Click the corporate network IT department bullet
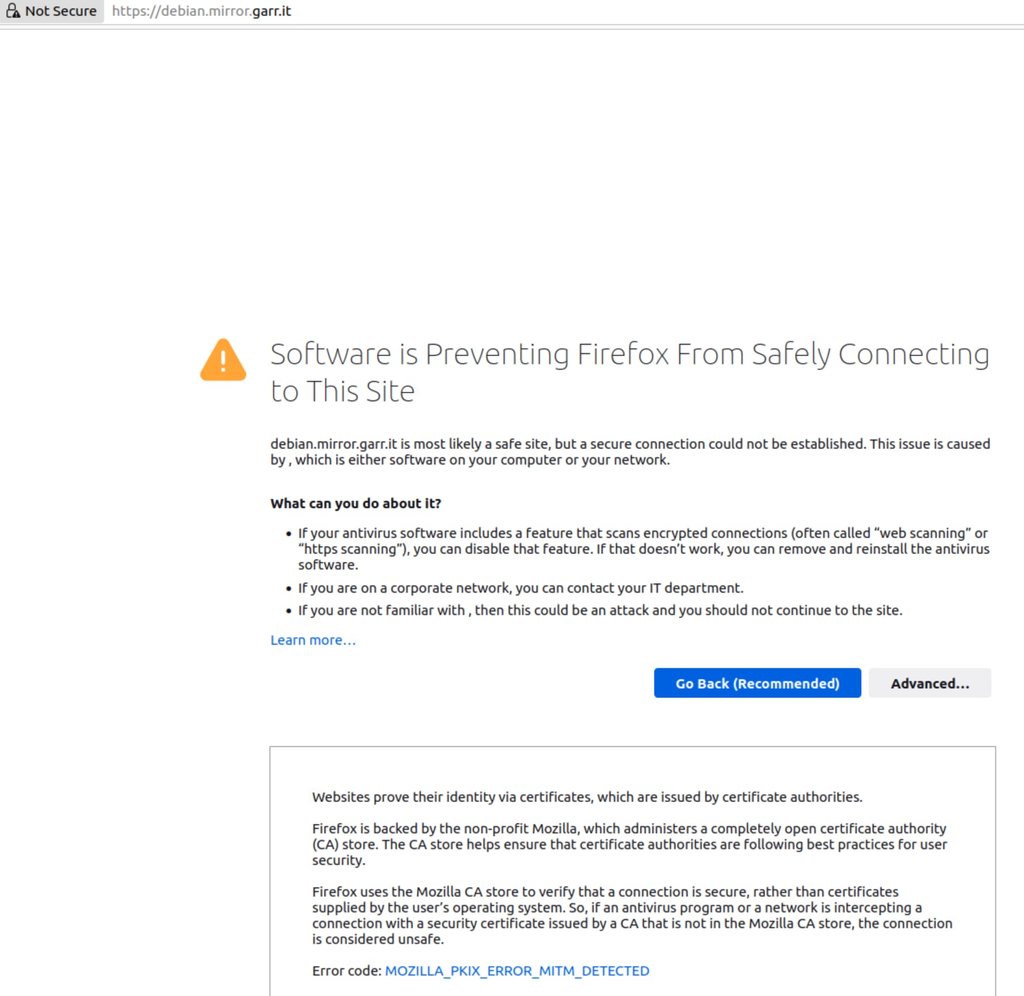This screenshot has width=1024, height=996. tap(520, 588)
